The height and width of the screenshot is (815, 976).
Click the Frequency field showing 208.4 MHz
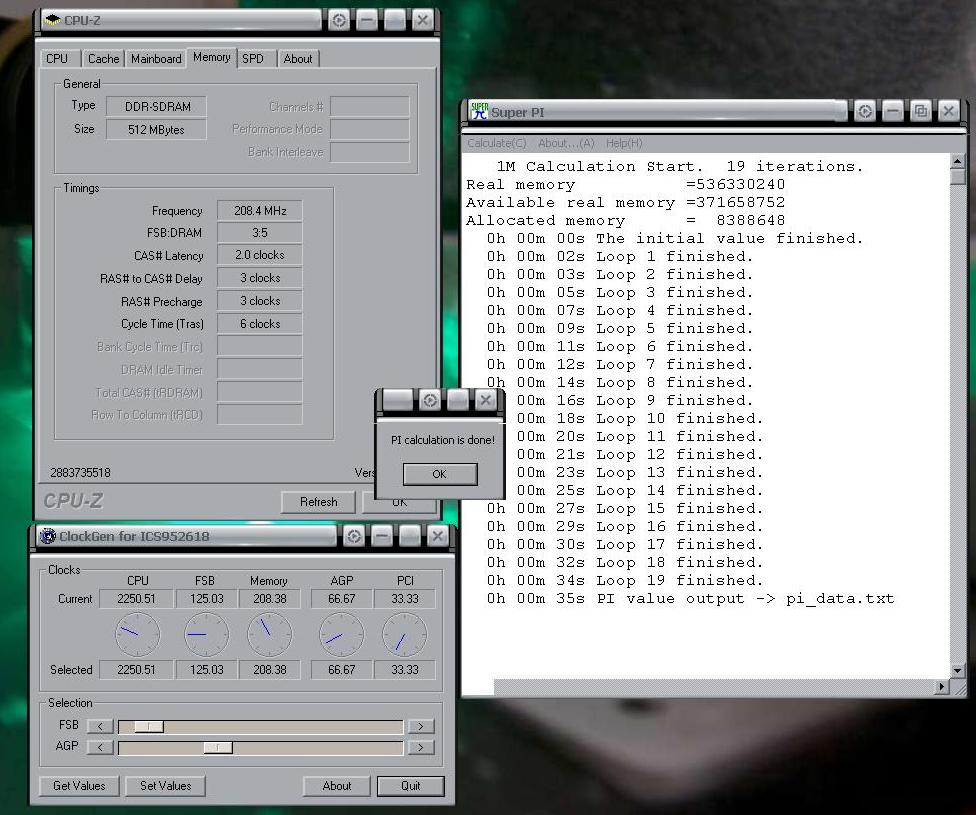coord(260,210)
